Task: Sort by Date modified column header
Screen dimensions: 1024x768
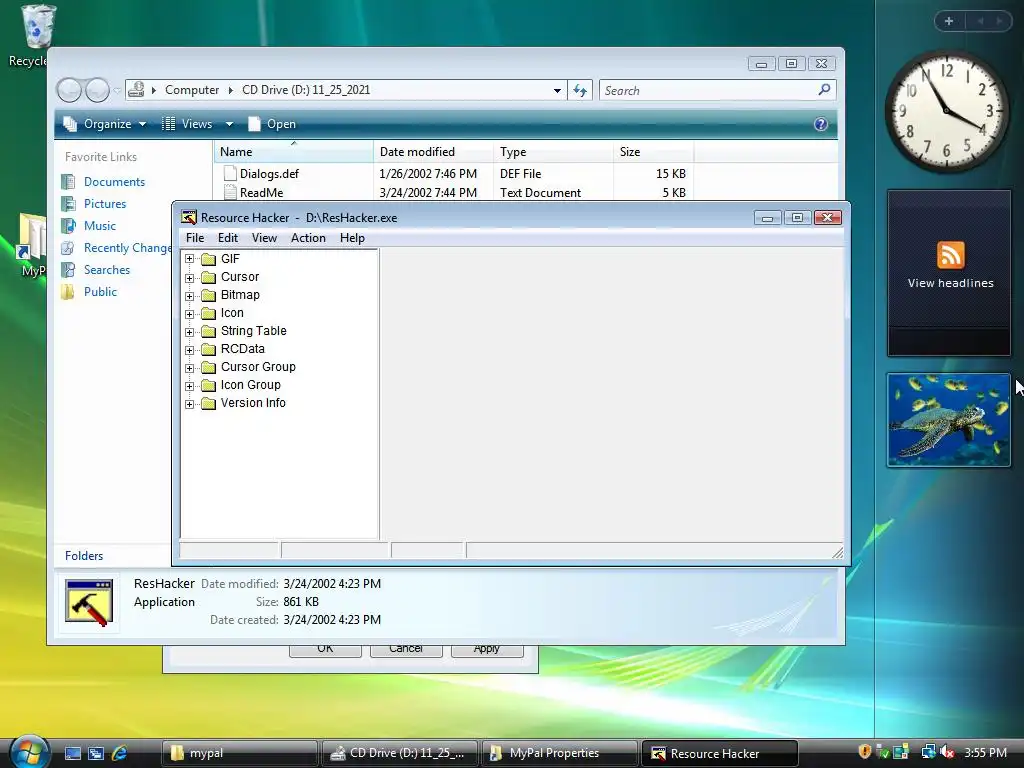Action: click(x=433, y=152)
